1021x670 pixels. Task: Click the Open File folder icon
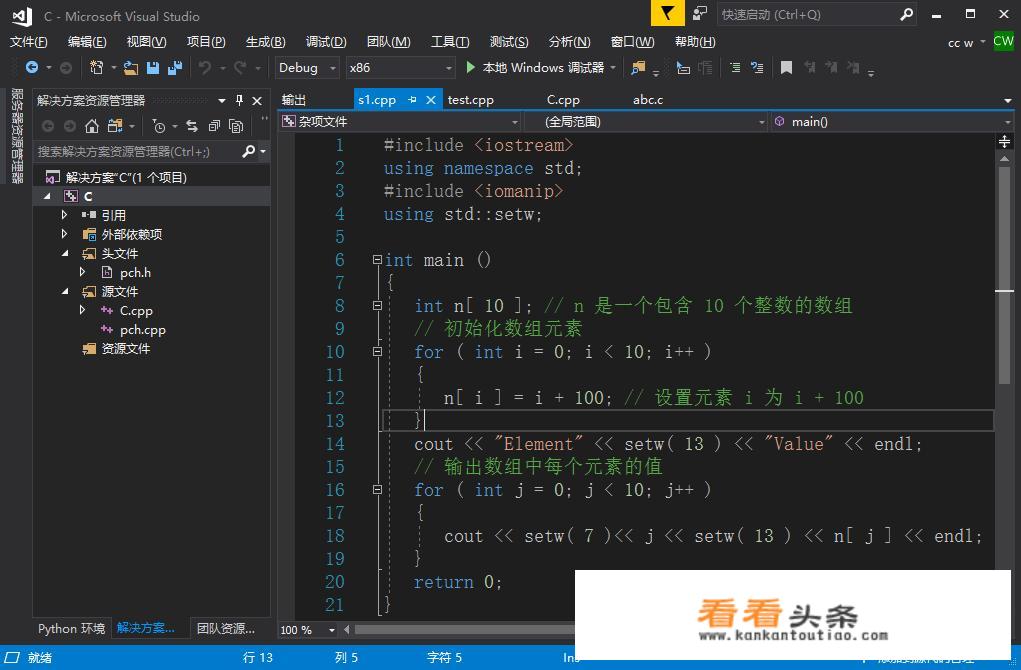(x=131, y=67)
